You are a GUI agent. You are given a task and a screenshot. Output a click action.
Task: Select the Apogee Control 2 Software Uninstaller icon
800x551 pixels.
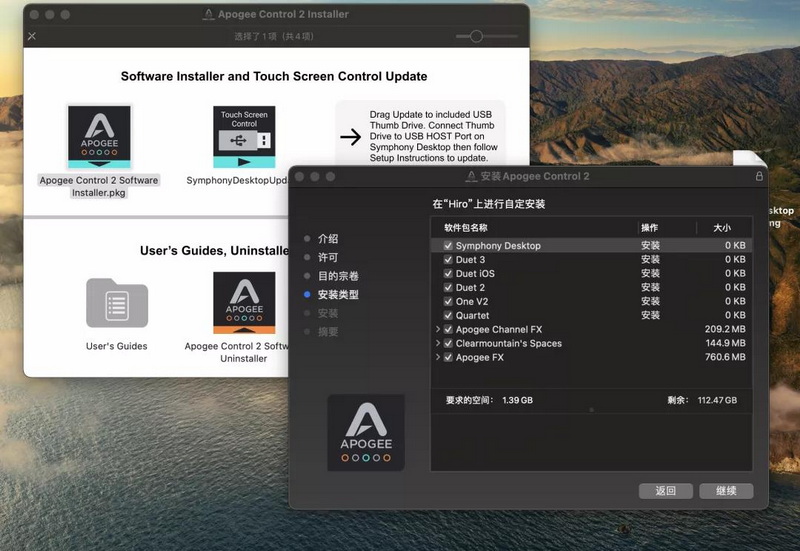coord(244,303)
